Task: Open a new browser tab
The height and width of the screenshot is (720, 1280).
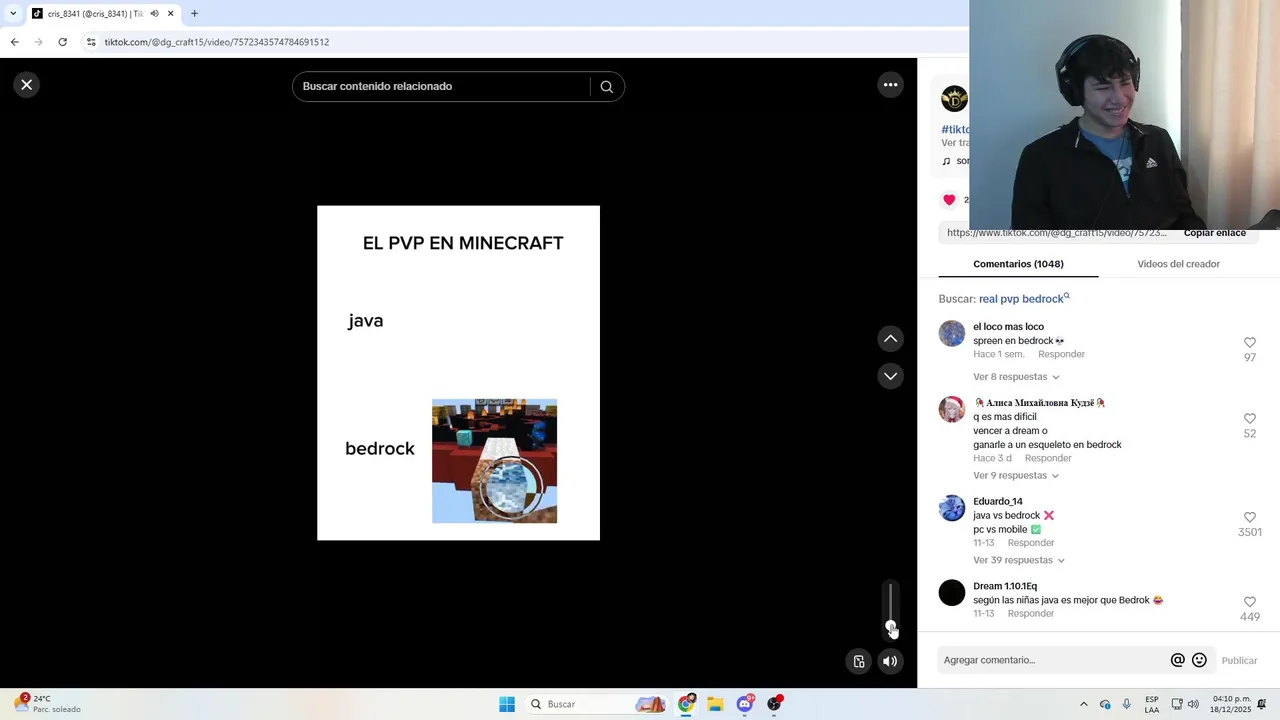Action: pos(194,14)
